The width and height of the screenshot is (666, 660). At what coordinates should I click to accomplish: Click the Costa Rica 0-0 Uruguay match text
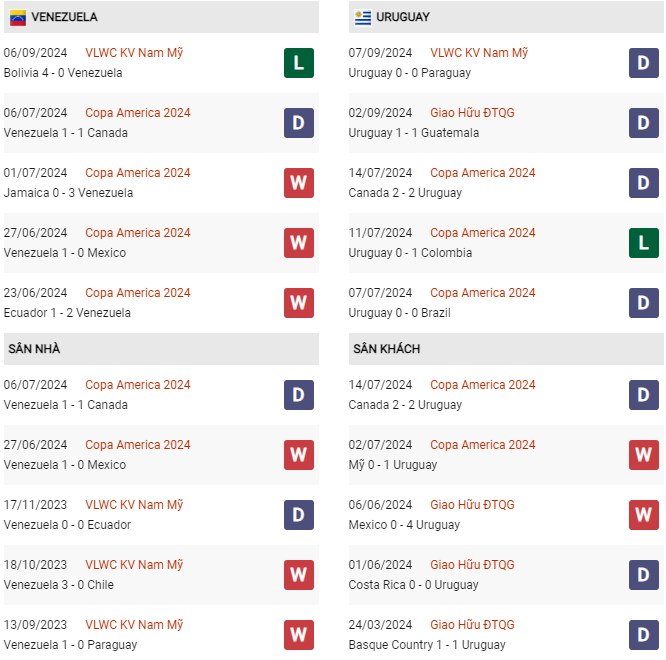pos(413,585)
